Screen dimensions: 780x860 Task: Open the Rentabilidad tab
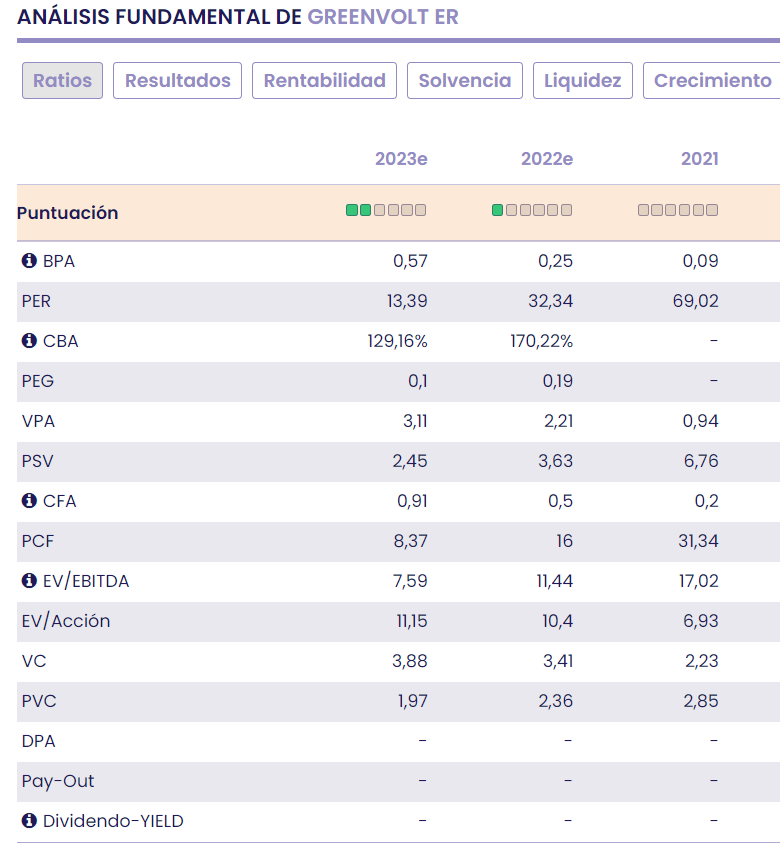pyautogui.click(x=324, y=81)
